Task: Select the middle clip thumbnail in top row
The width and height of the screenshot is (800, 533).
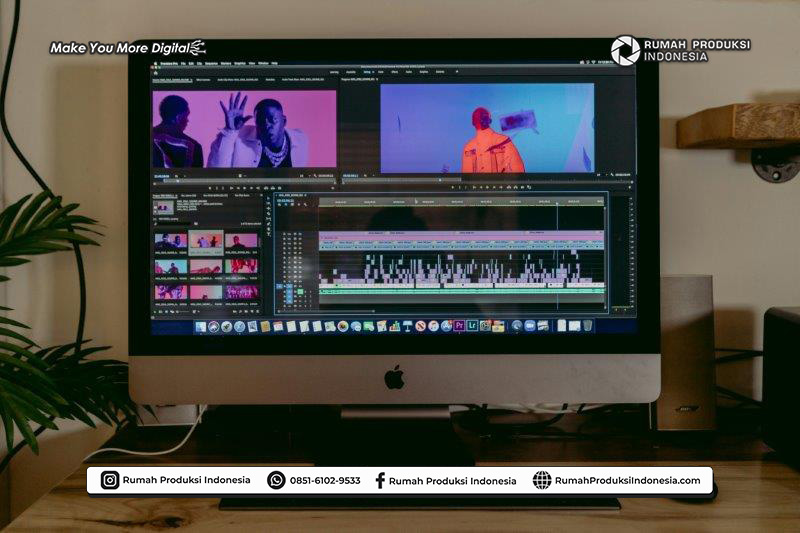Action: (206, 241)
